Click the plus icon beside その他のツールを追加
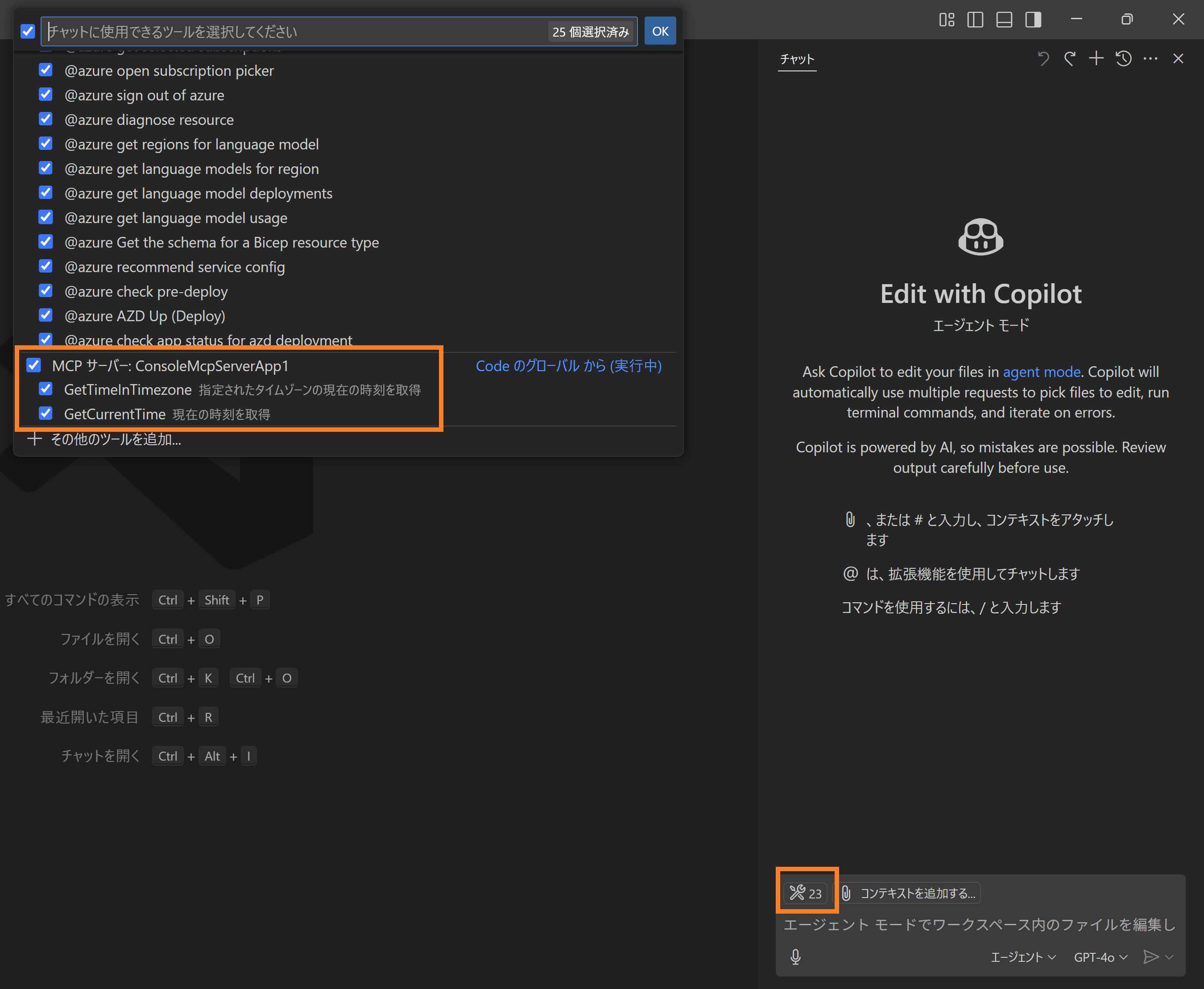 35,439
